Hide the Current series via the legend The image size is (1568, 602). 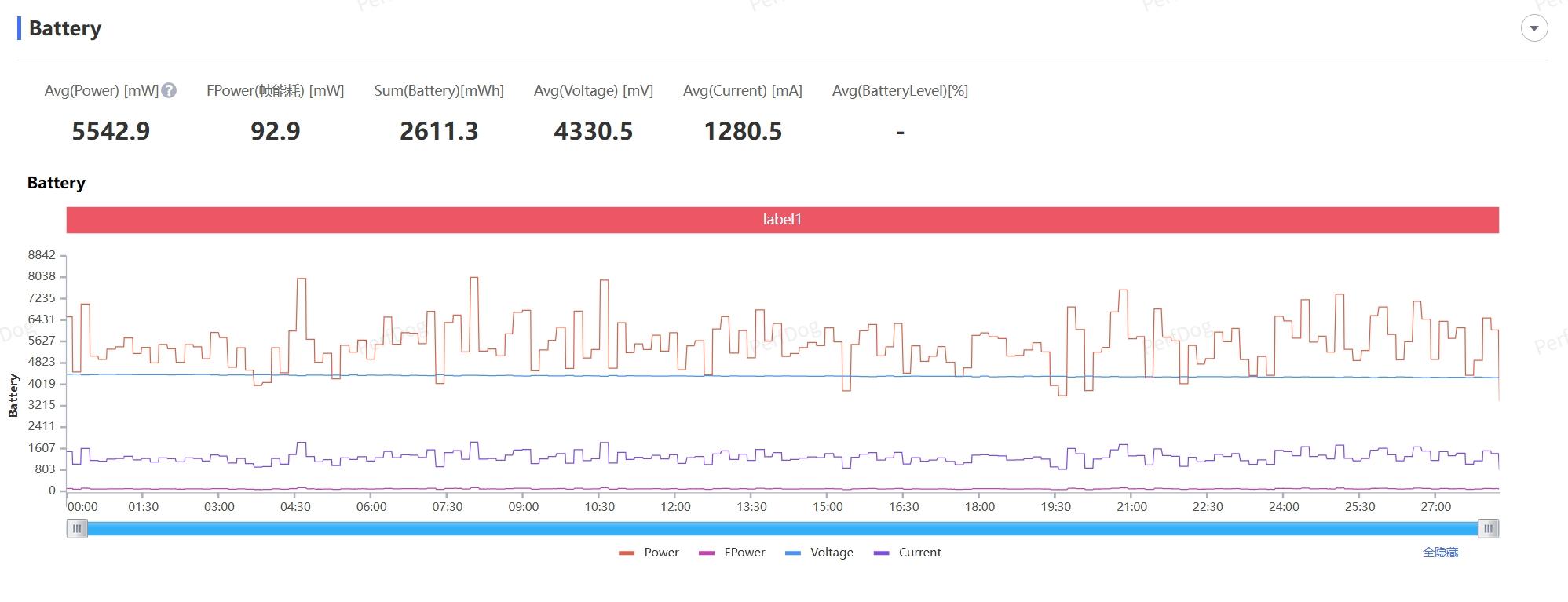(907, 553)
